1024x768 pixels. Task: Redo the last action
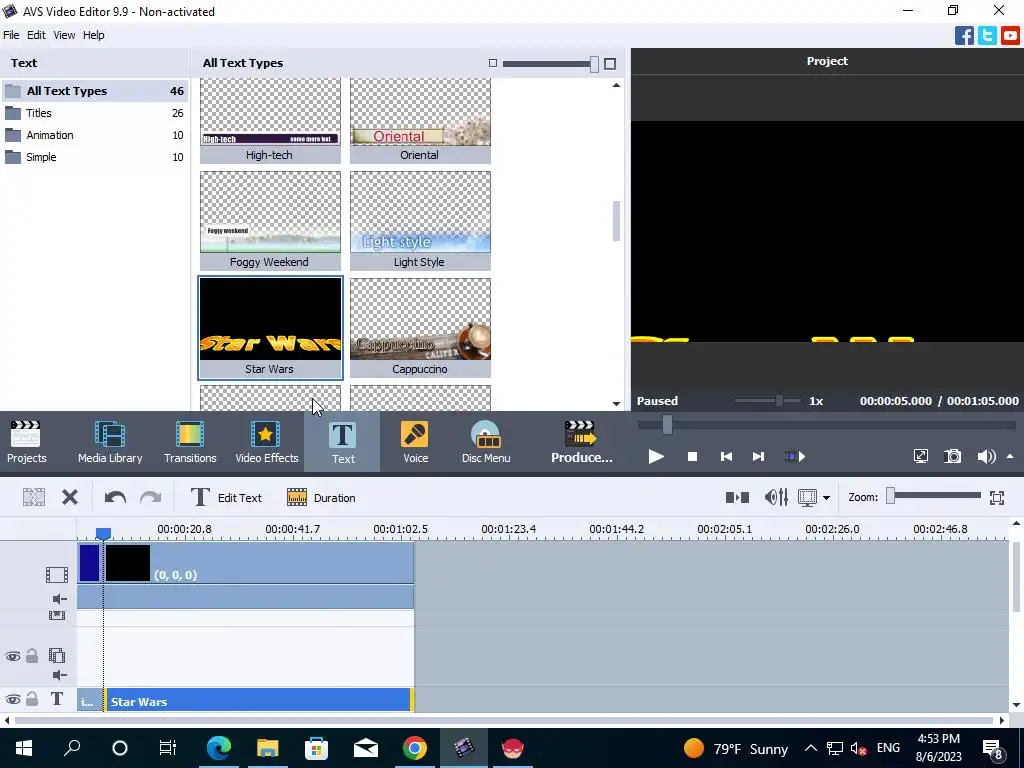[151, 498]
